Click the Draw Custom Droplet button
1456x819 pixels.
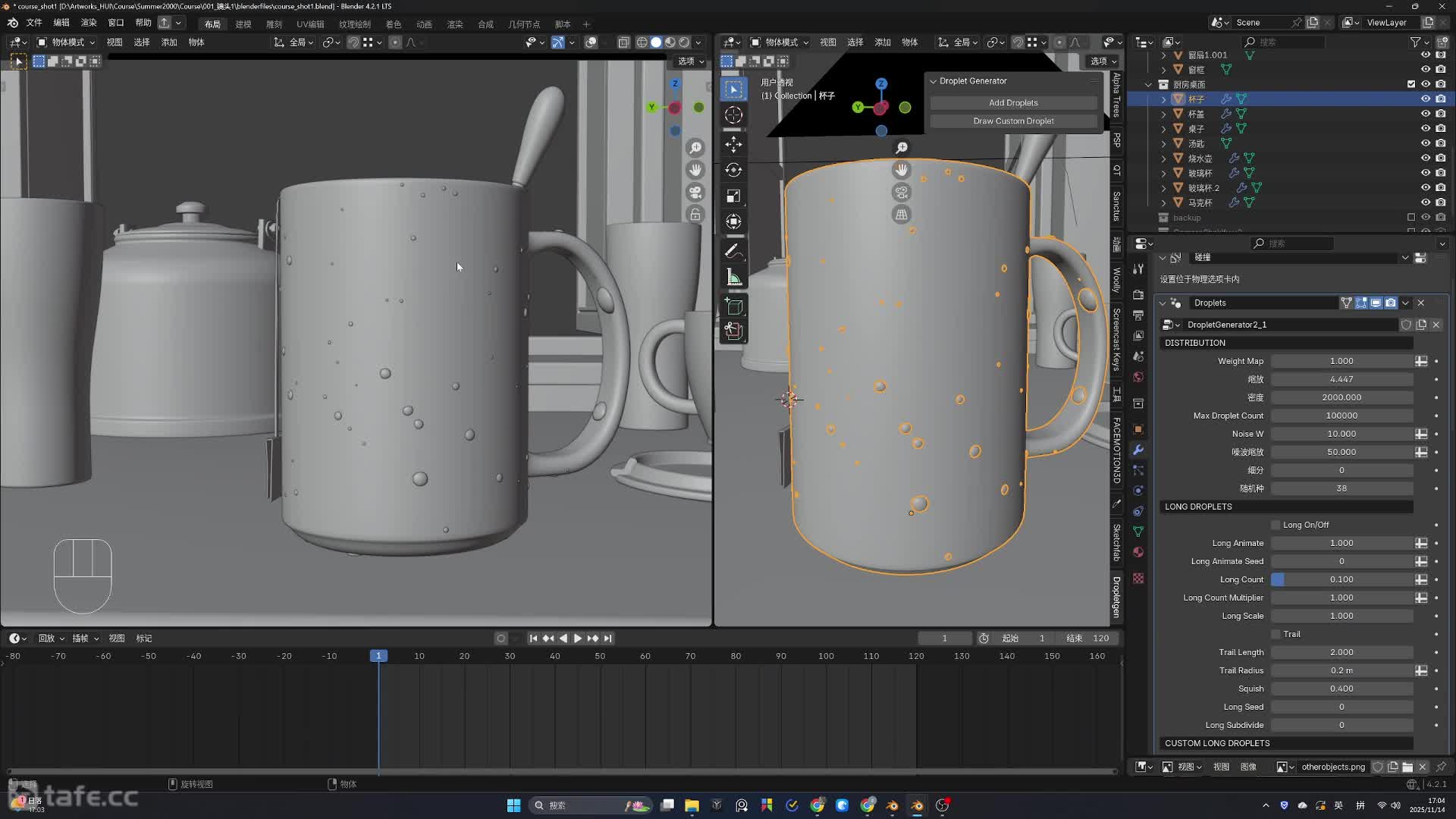point(1013,121)
